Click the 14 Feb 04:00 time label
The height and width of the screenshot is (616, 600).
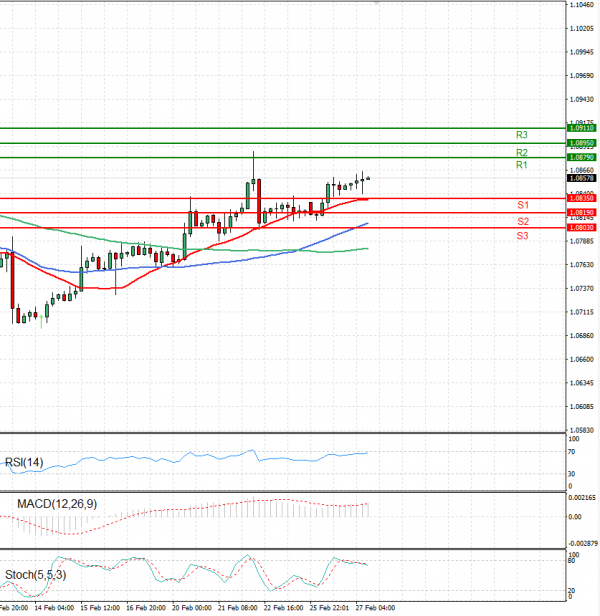pyautogui.click(x=54, y=608)
